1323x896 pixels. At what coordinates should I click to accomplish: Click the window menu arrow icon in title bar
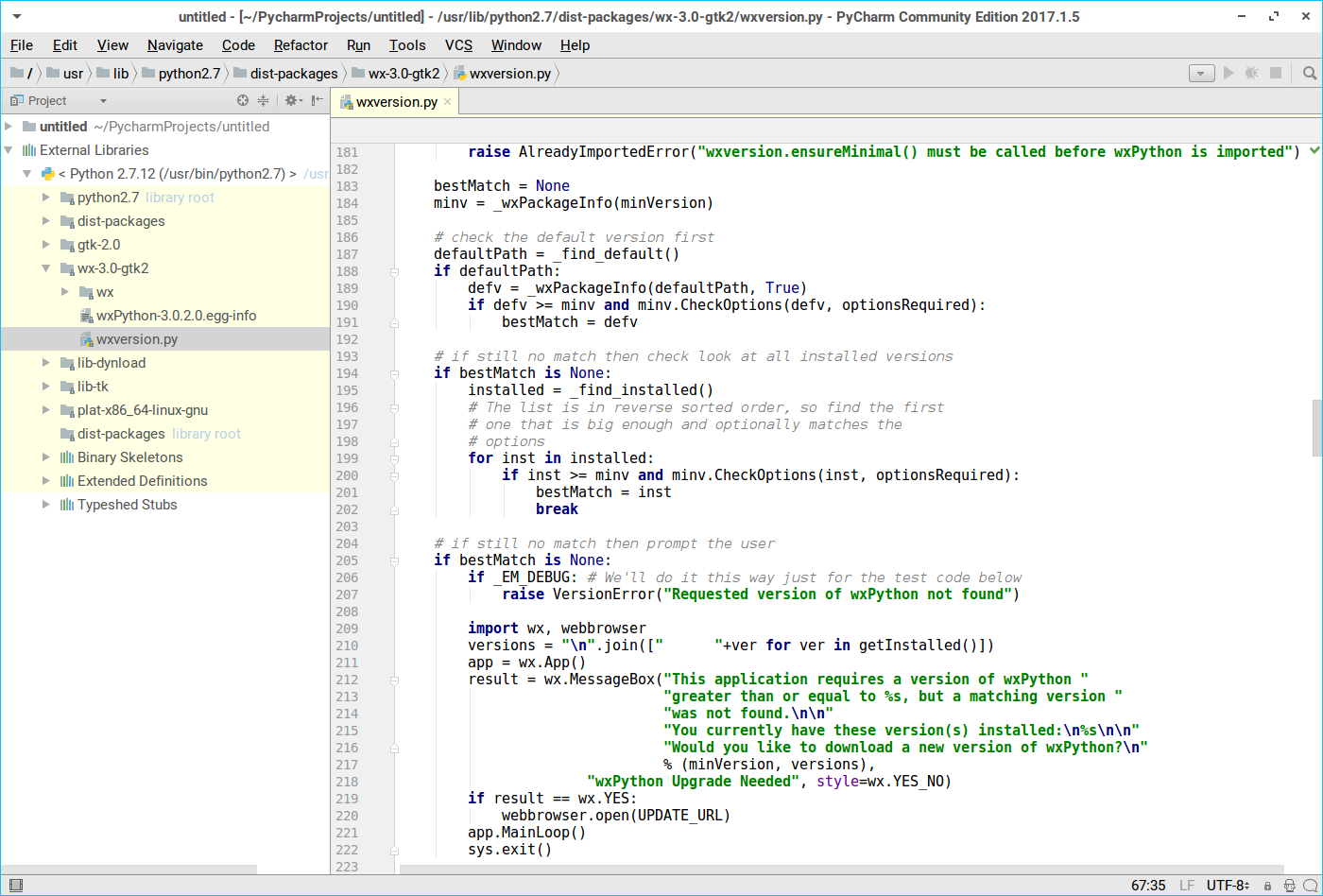coord(18,17)
